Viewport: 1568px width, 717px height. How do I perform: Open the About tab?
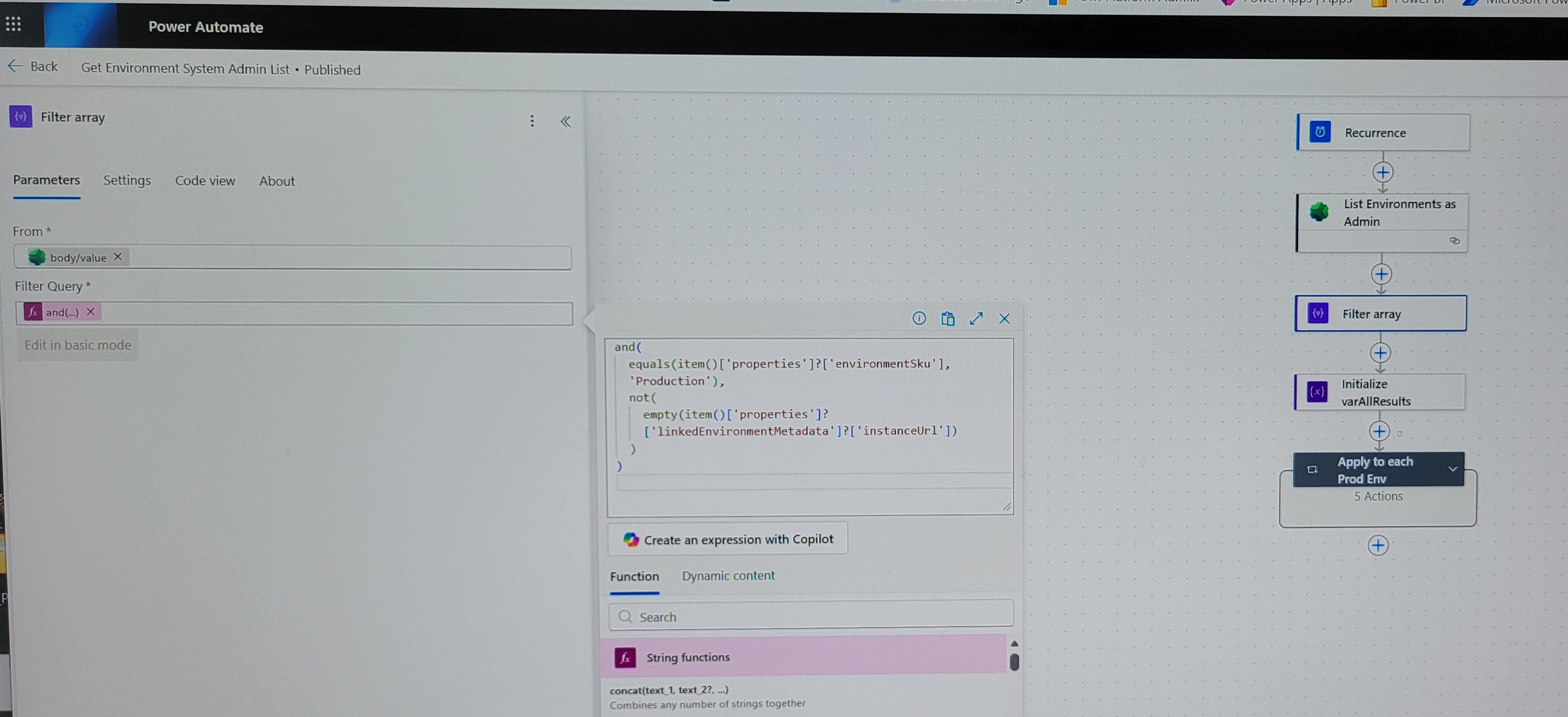[276, 181]
